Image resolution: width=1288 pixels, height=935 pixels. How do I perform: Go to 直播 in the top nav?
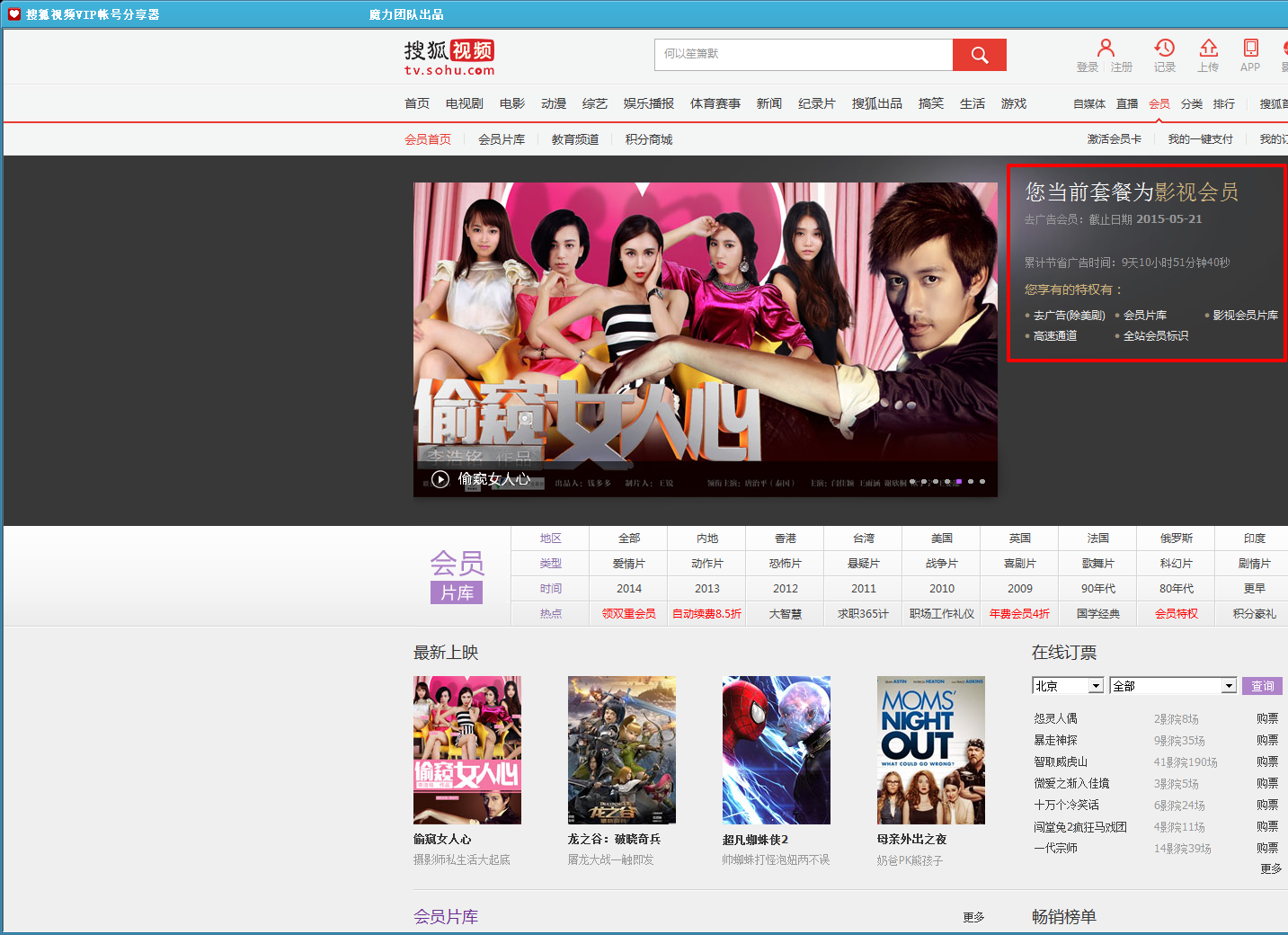[x=1127, y=104]
